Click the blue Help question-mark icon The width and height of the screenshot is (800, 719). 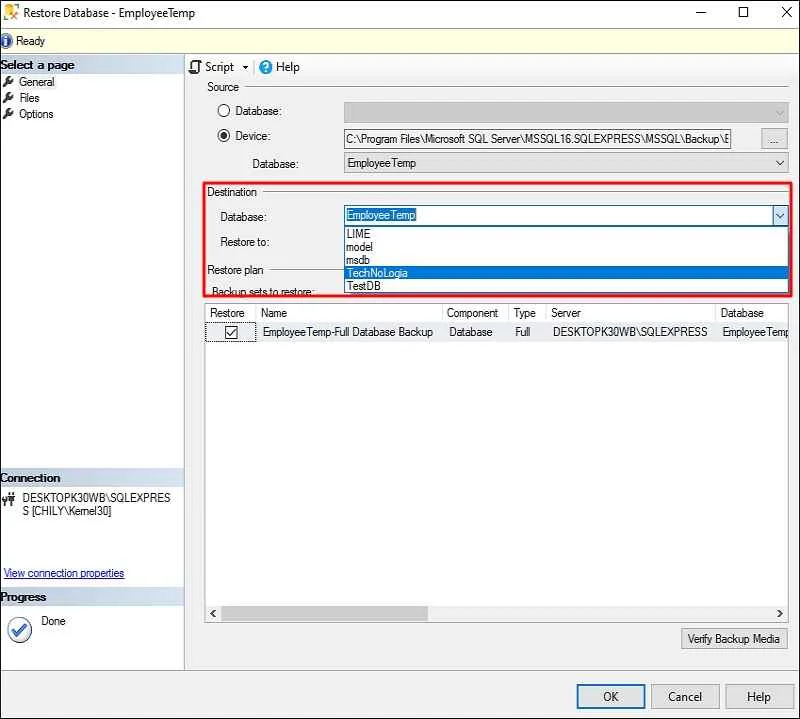[x=265, y=67]
